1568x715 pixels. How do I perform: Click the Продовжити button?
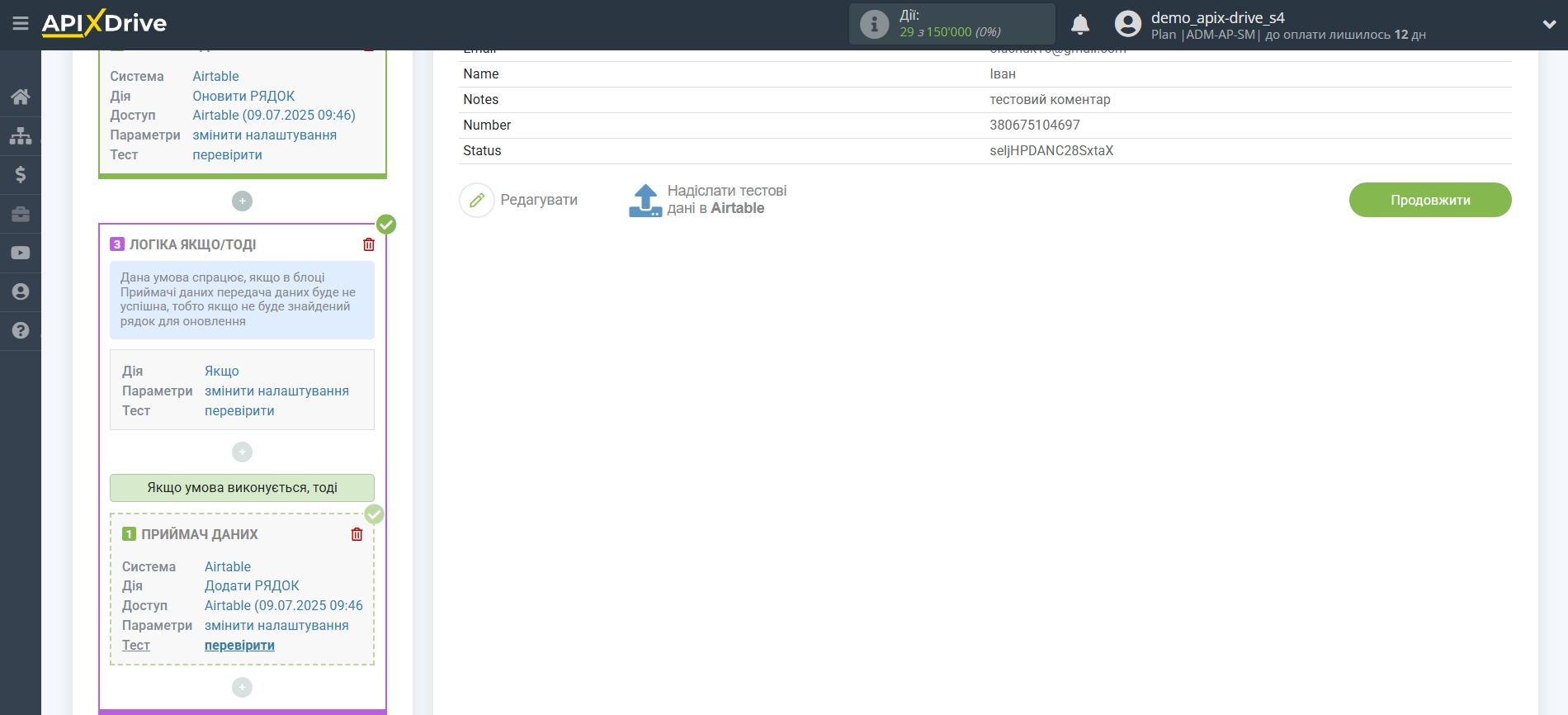tap(1430, 200)
